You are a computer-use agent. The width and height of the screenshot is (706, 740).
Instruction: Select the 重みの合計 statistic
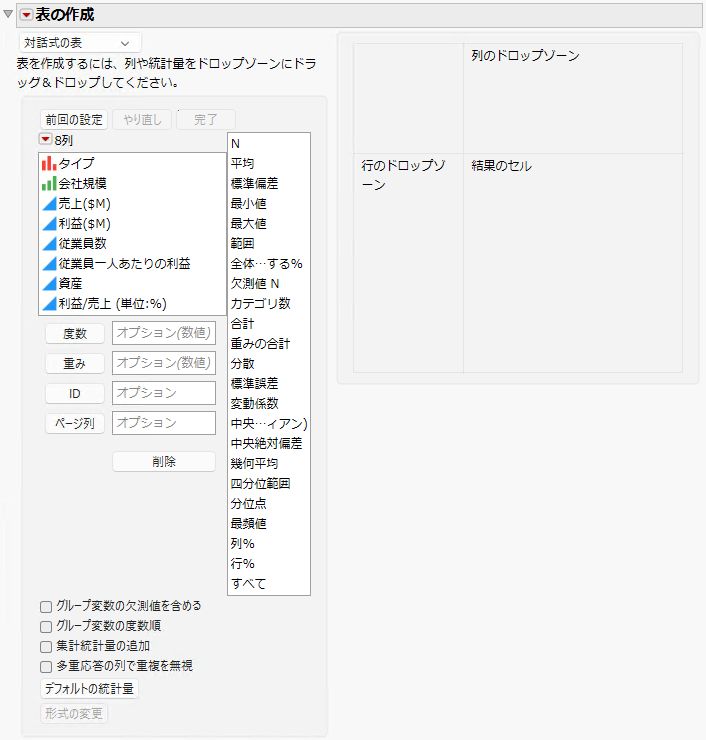click(261, 344)
